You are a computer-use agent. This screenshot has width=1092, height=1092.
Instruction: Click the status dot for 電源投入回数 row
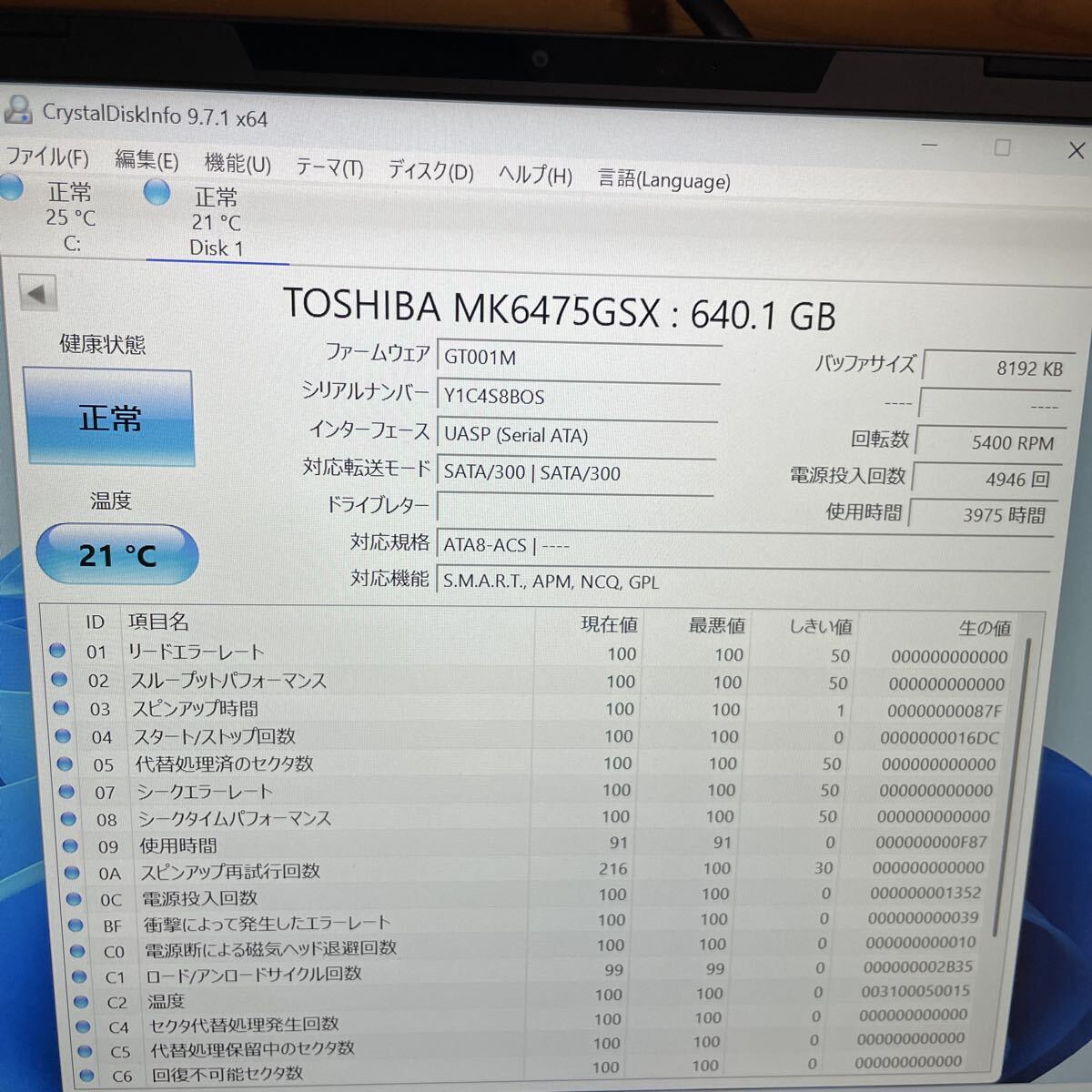pyautogui.click(x=74, y=898)
